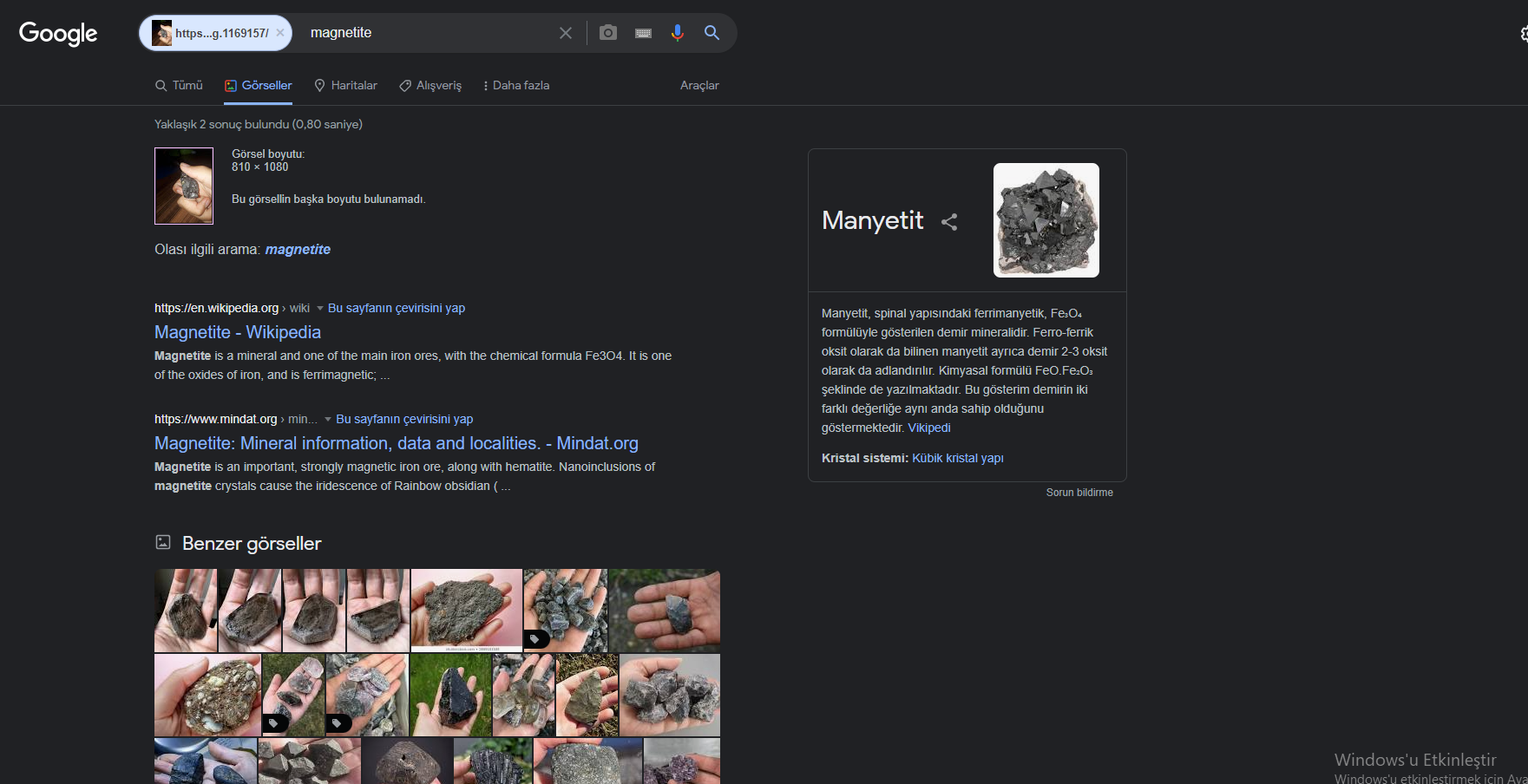Image resolution: width=1528 pixels, height=784 pixels.
Task: Open the Manyetit crystal image in knowledge panel
Action: click(x=1046, y=220)
